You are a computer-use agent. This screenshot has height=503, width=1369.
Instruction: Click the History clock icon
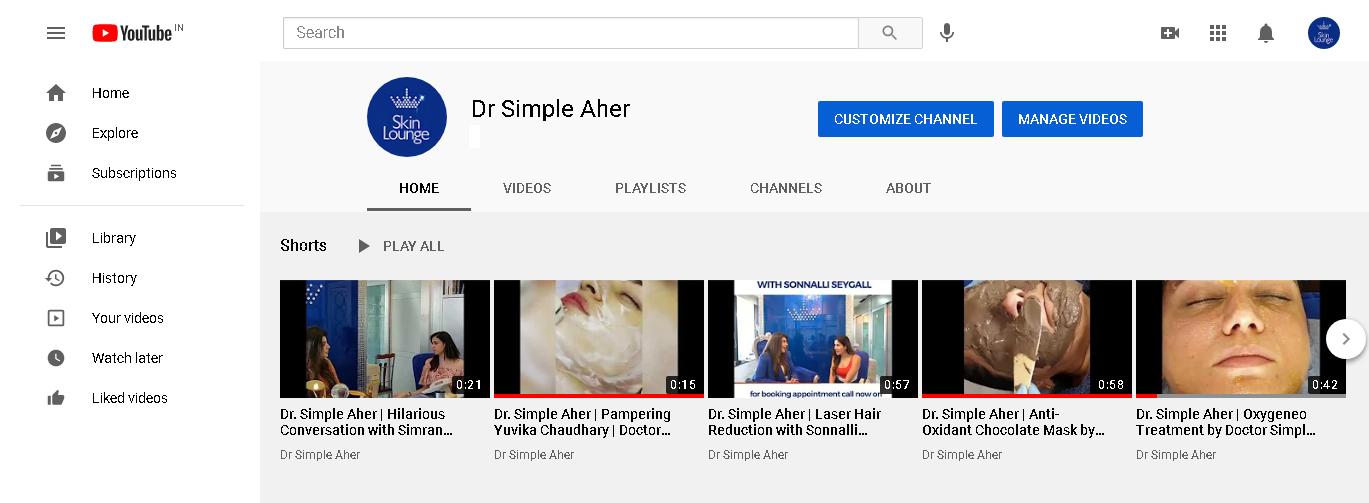tap(56, 278)
